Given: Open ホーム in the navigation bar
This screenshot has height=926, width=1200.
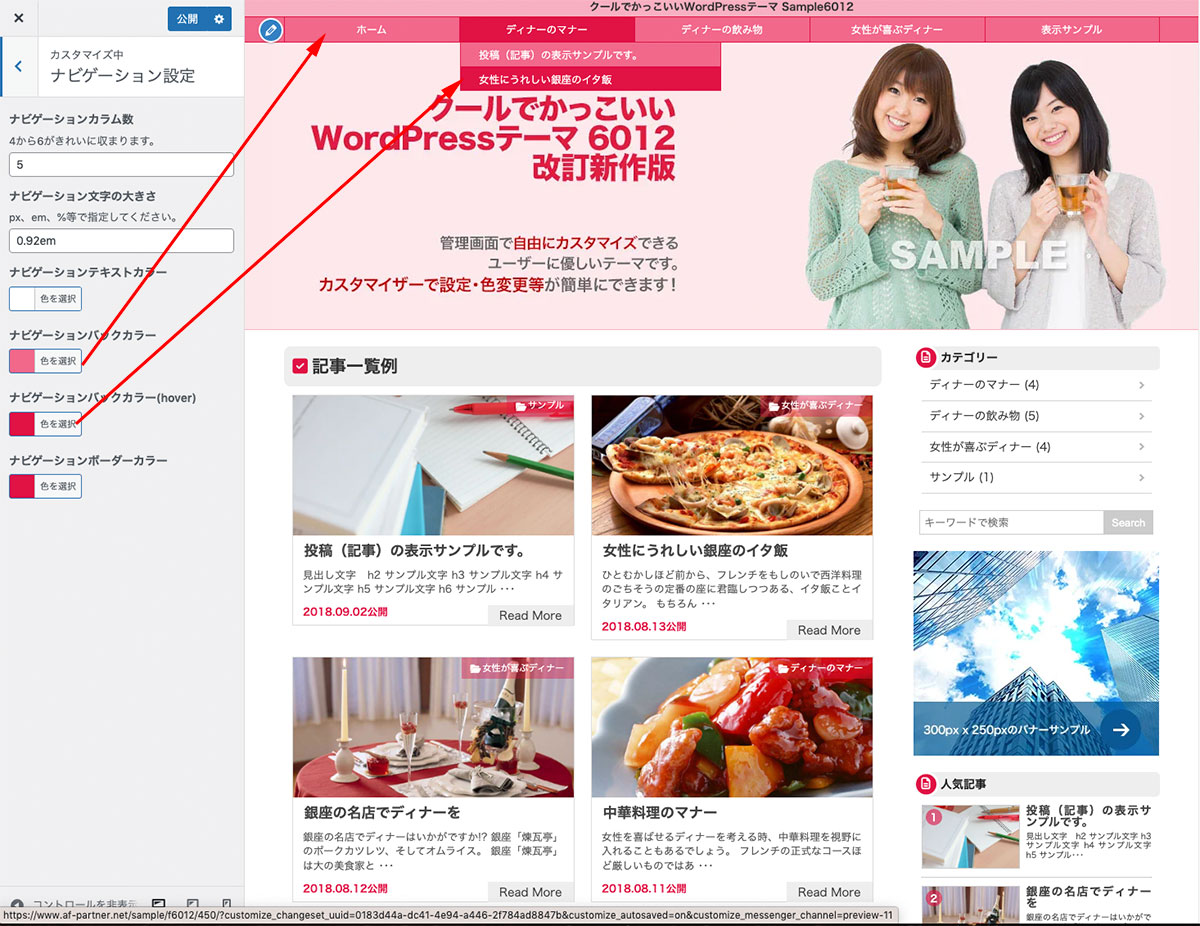Looking at the screenshot, I should 371,30.
